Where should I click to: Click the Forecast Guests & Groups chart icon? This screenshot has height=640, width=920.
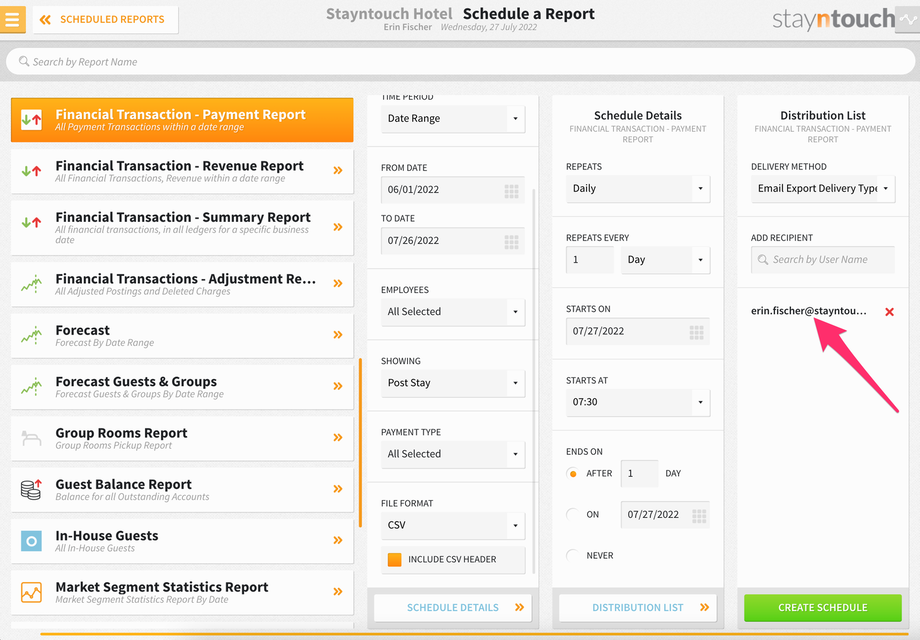click(x=31, y=387)
